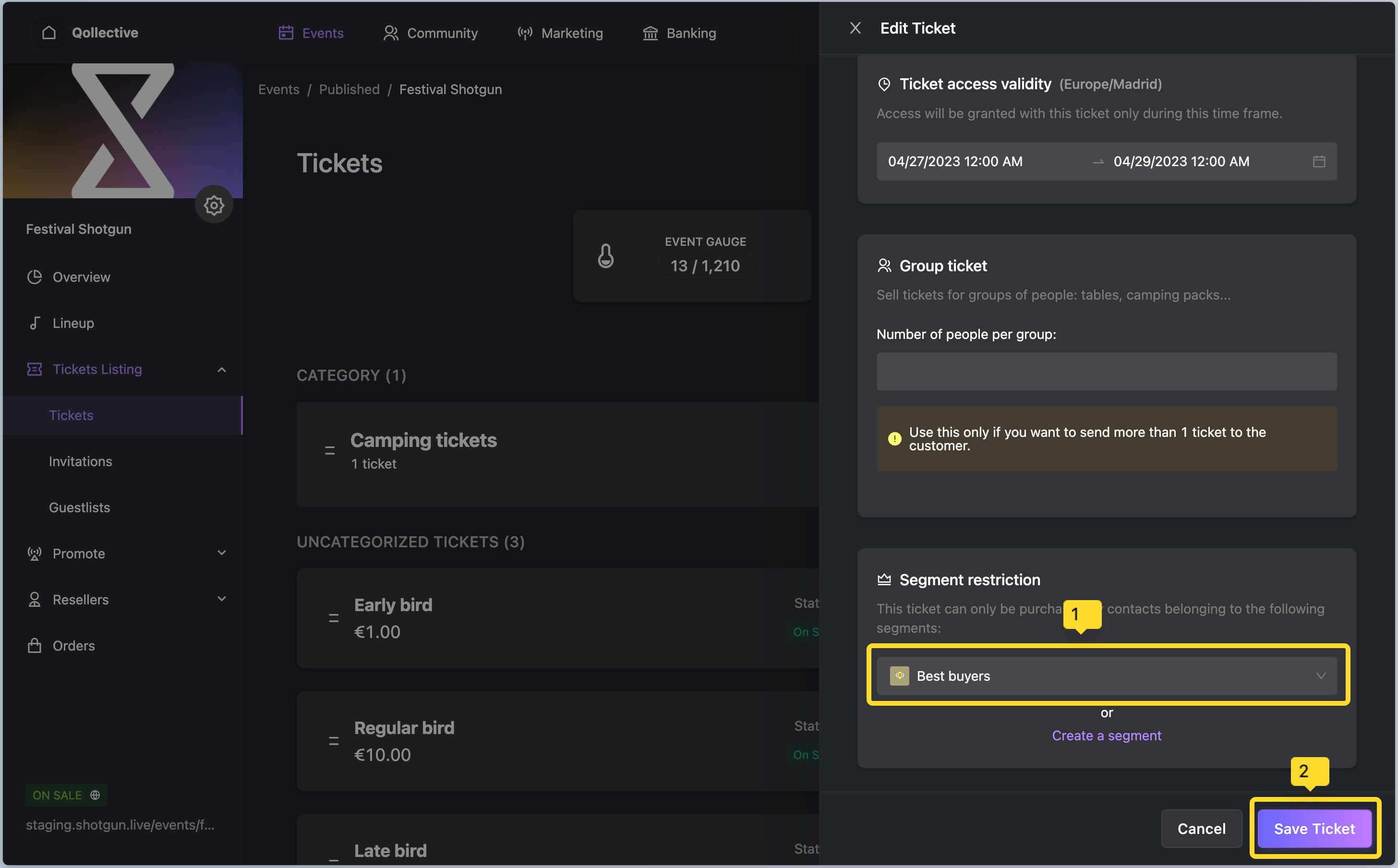Click the ON SALE status badge
Viewport: 1398px width, 868px height.
[x=67, y=795]
